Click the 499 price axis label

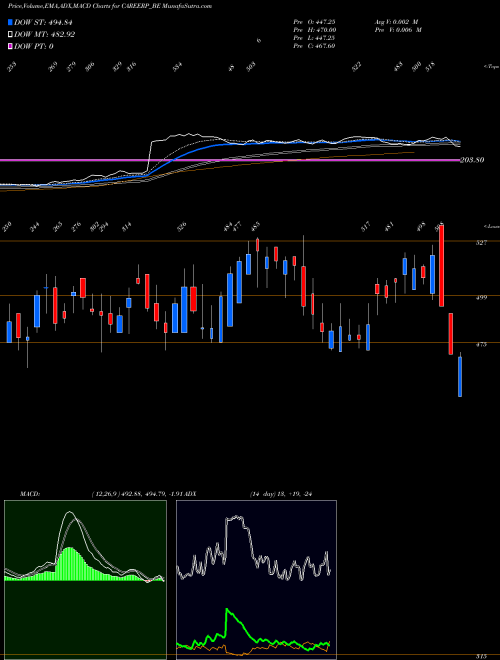pos(481,298)
